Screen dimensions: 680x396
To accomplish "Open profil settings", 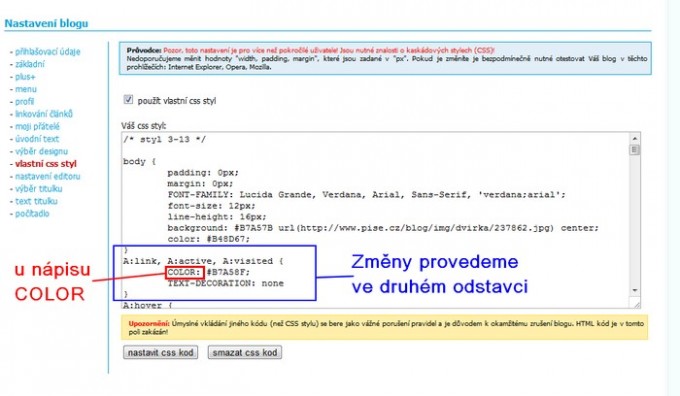I will pyautogui.click(x=25, y=101).
